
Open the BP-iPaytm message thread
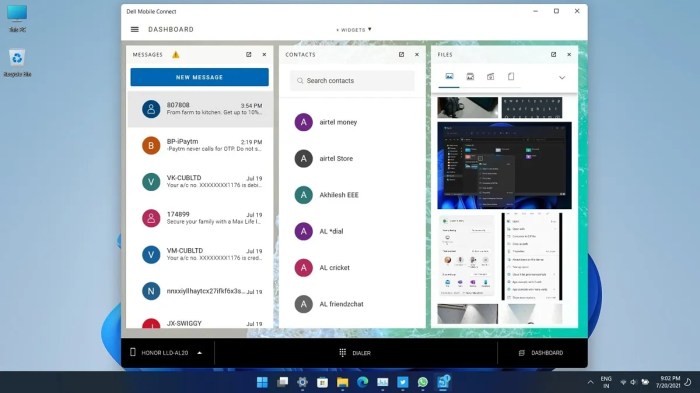(x=200, y=146)
